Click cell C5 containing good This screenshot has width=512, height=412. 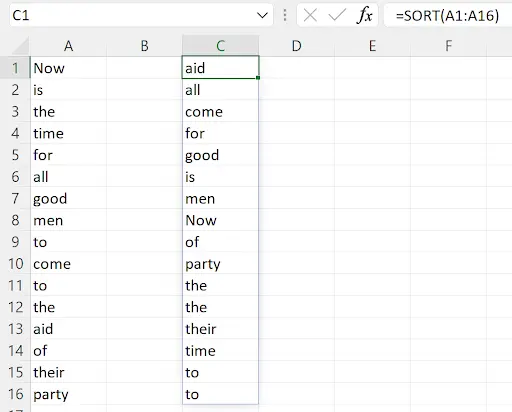(220, 155)
